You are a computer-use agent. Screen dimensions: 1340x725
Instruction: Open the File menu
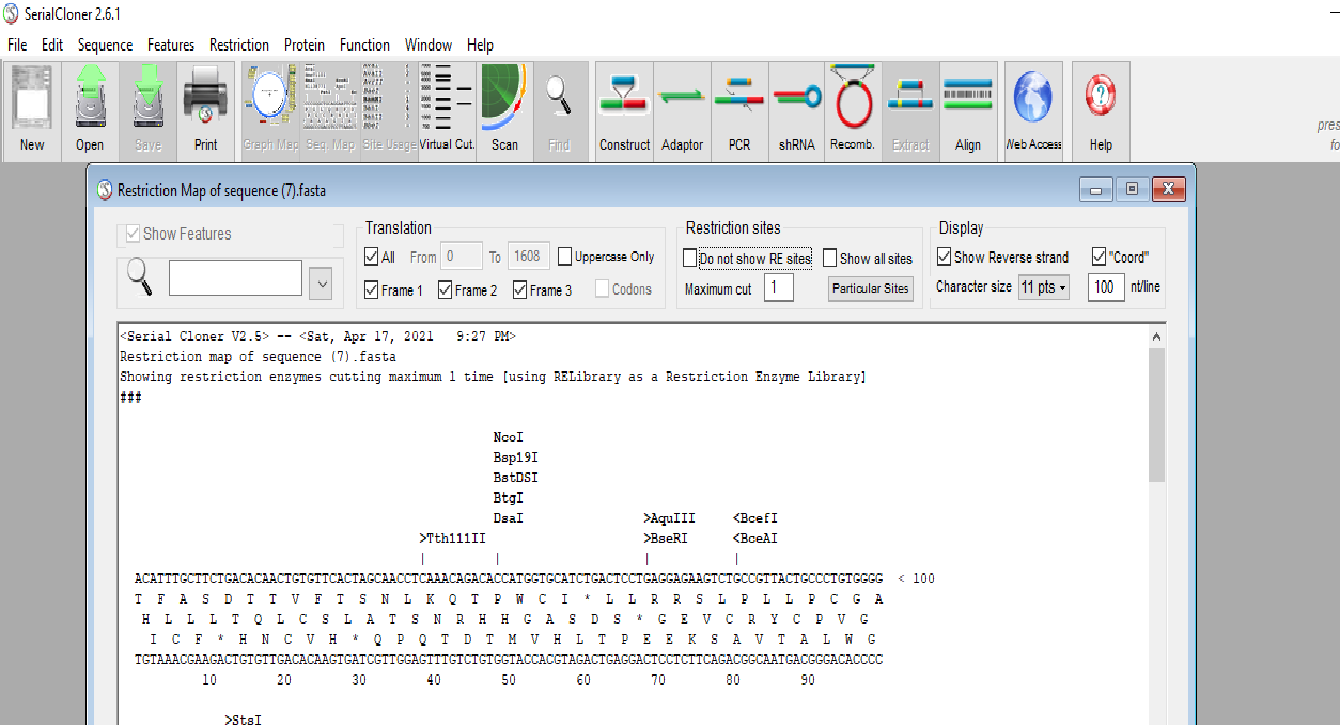pos(18,45)
